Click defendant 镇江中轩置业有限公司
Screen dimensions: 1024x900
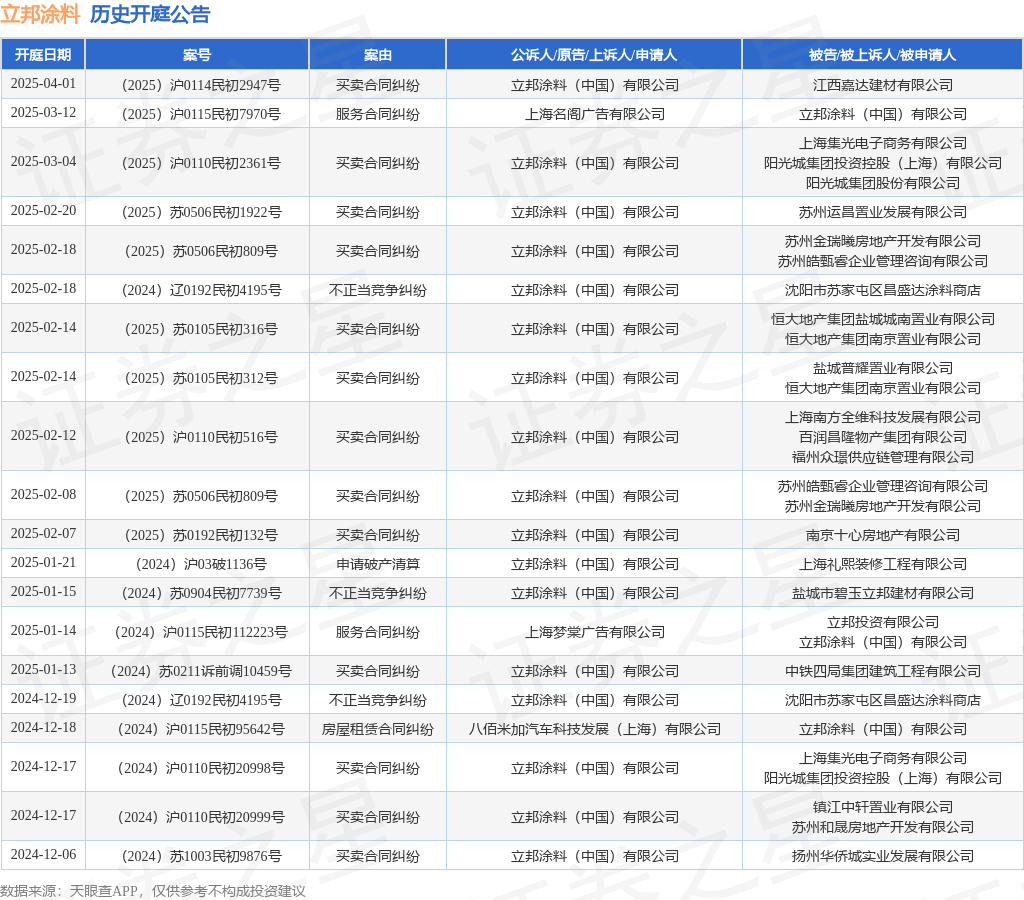pos(882,807)
